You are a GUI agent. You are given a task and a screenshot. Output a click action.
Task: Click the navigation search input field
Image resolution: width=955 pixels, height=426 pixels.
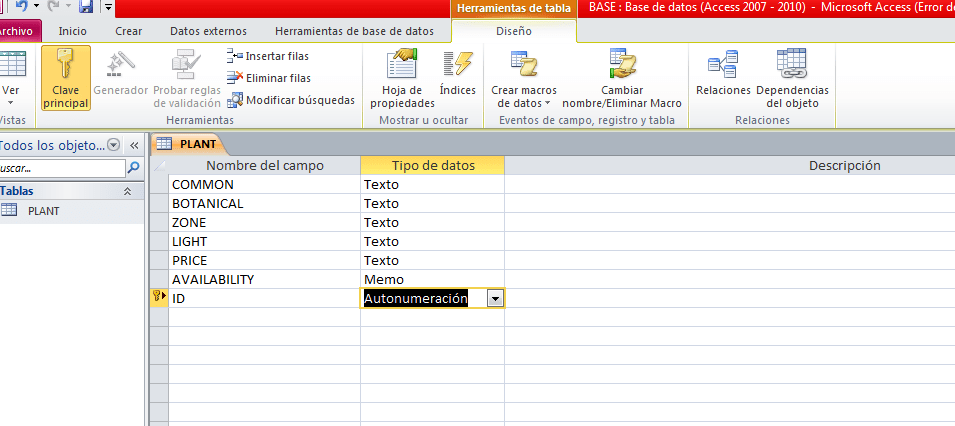(x=60, y=168)
